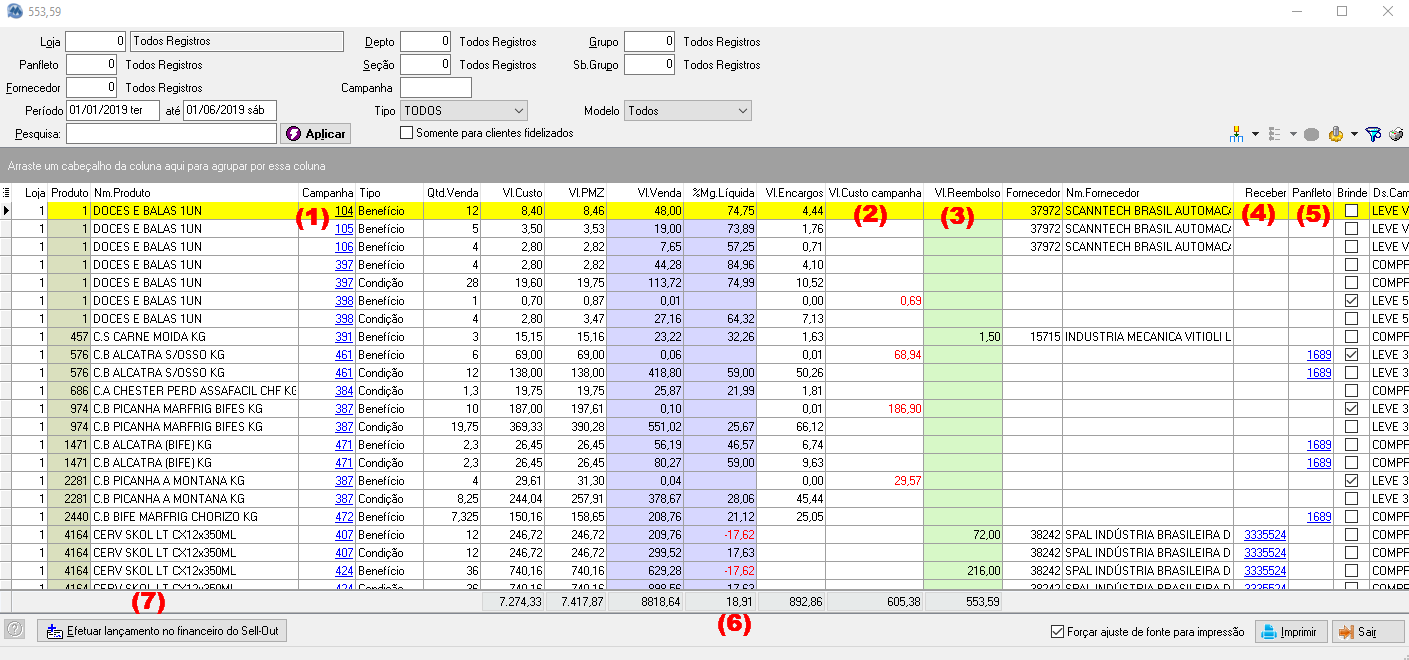The height and width of the screenshot is (660, 1409).
Task: Sort by the Vl.Reembolso column header
Action: point(964,193)
